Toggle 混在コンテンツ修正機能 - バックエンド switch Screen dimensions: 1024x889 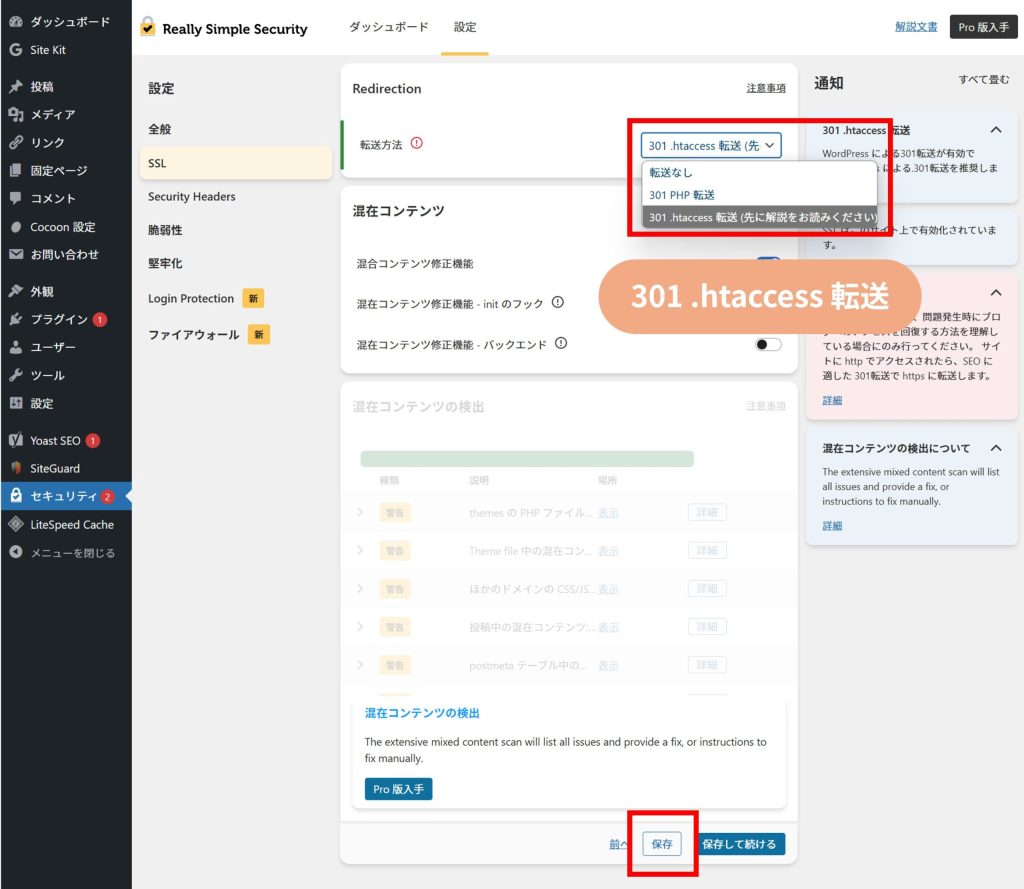[768, 344]
